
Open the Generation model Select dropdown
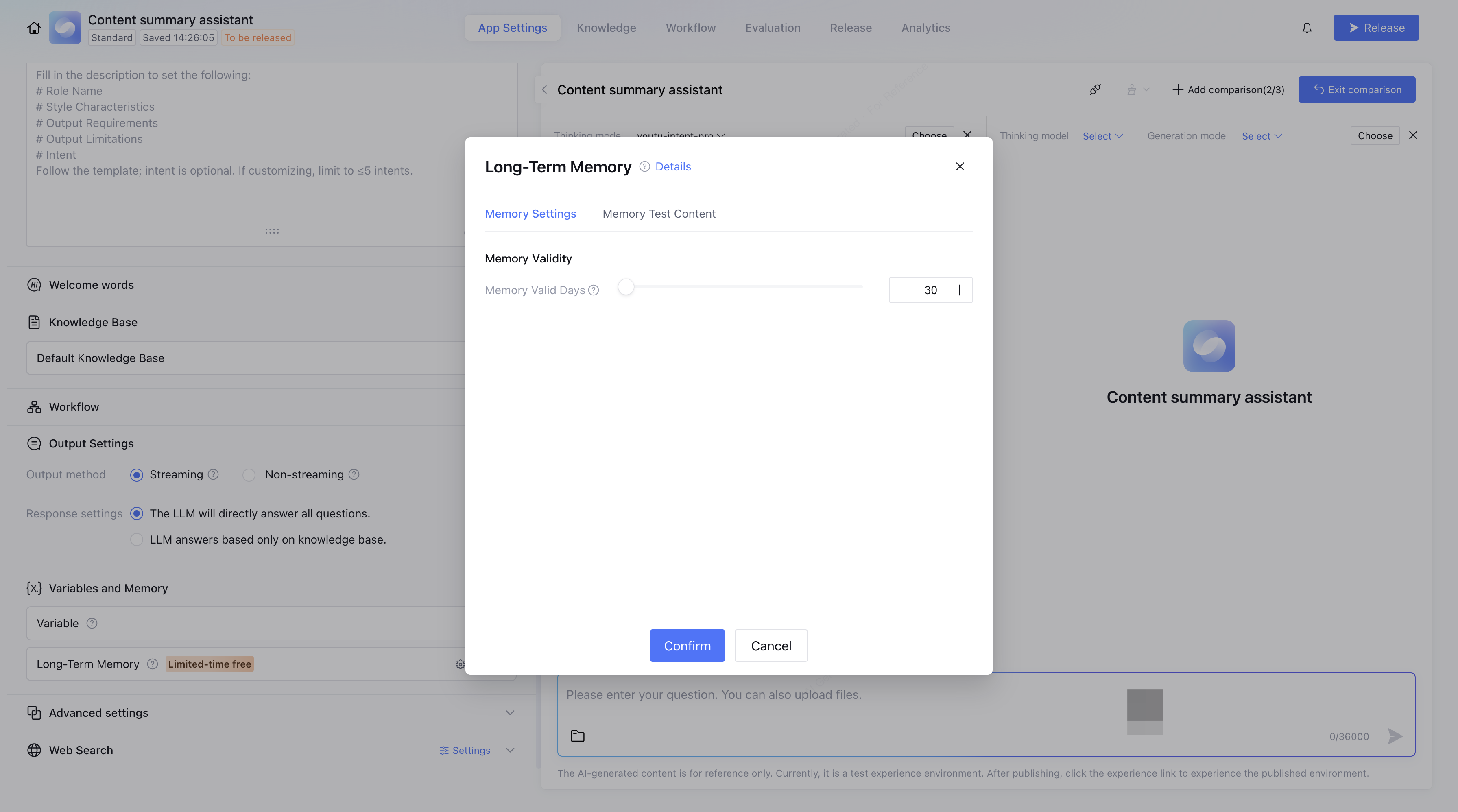(1261, 136)
